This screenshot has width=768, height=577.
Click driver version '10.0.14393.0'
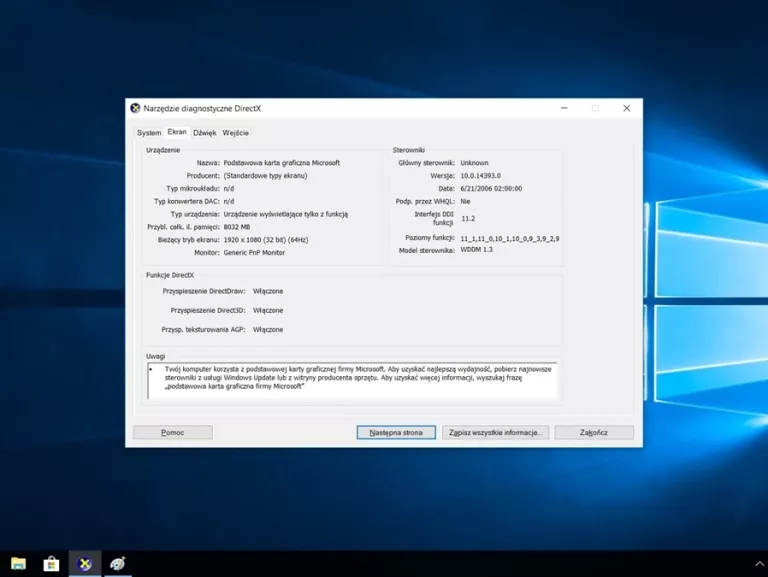[480, 175]
